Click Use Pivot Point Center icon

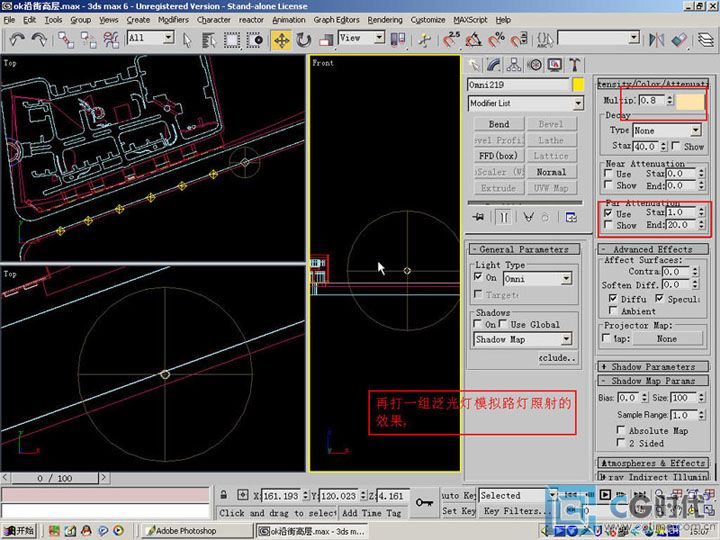(x=398, y=39)
